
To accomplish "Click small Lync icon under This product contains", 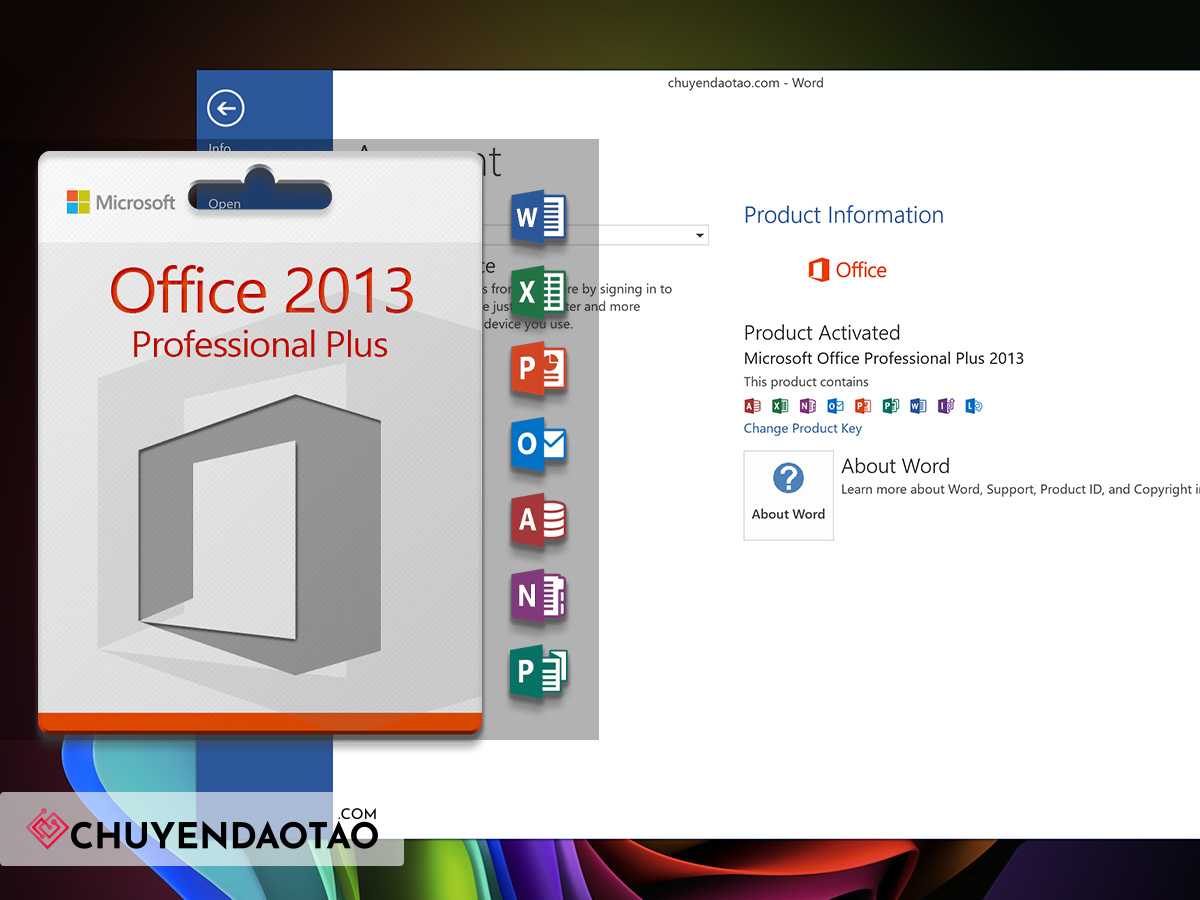I will click(x=974, y=406).
